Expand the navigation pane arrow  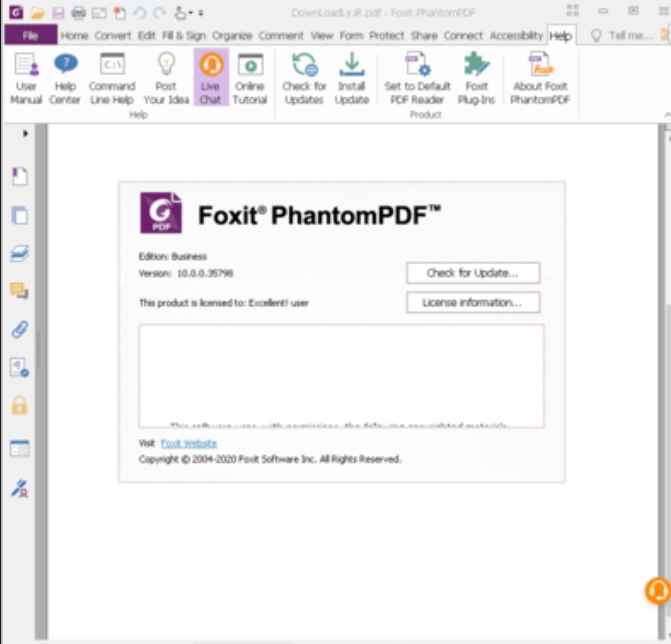point(25,134)
